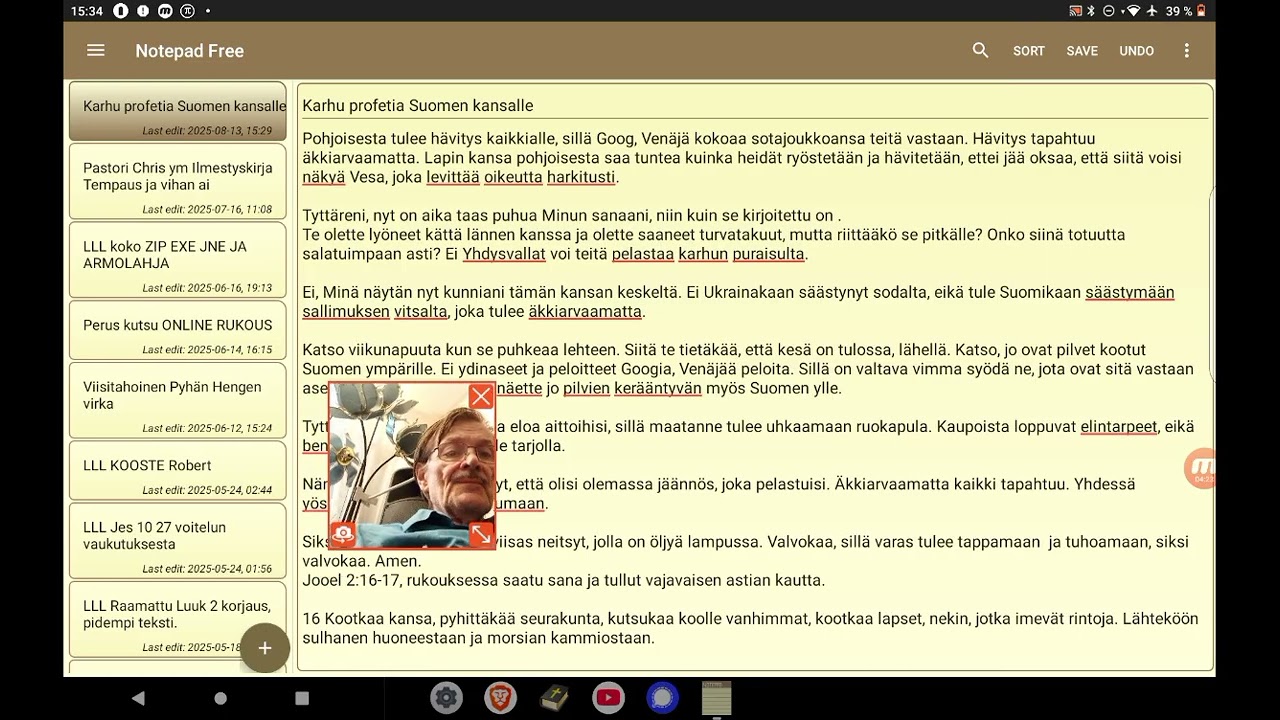Save the current note with SAVE
This screenshot has height=720, width=1280.
[x=1082, y=51]
